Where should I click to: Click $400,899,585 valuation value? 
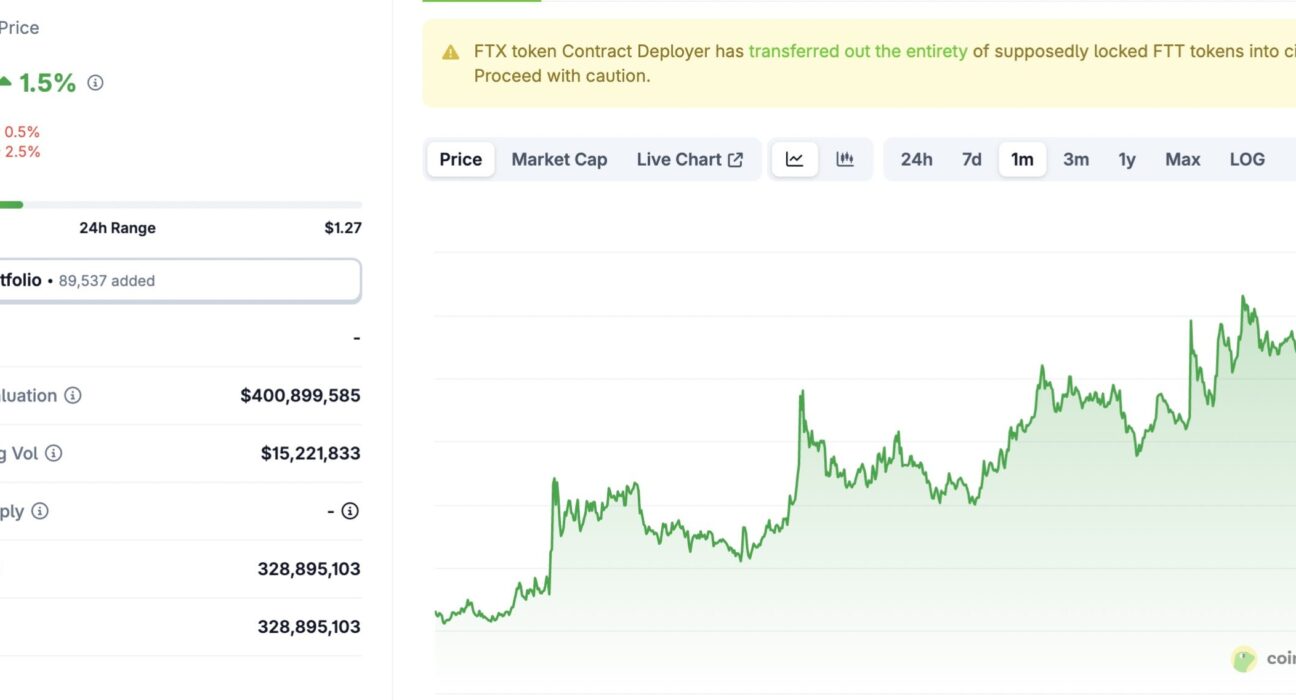(x=300, y=396)
